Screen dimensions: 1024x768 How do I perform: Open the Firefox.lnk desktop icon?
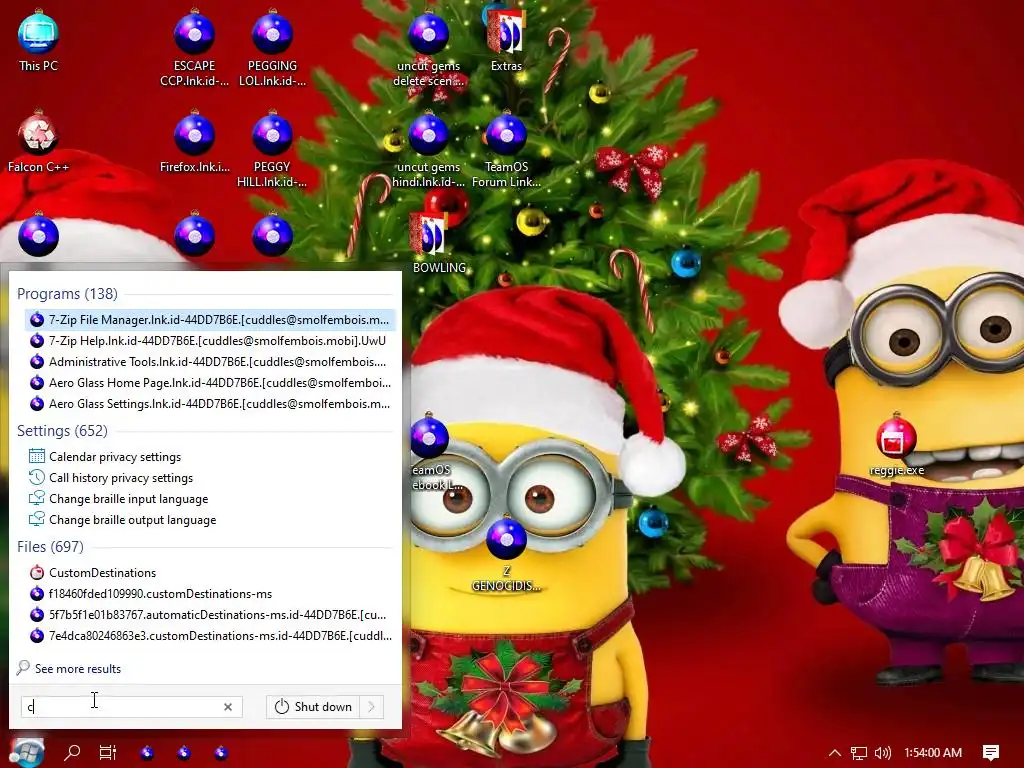pos(195,142)
